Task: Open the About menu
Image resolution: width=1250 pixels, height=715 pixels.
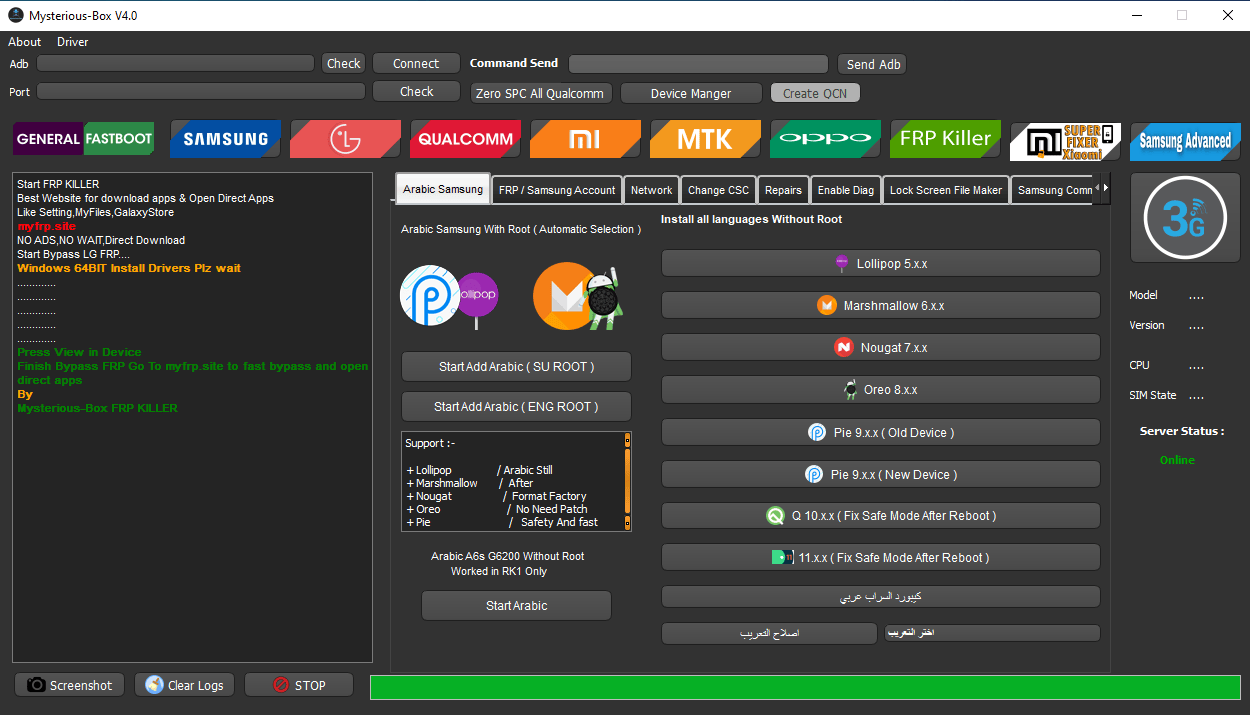Action: click(x=23, y=42)
